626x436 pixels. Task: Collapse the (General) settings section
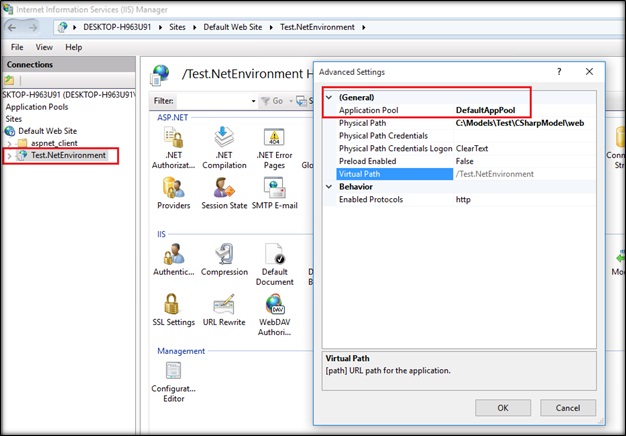(x=329, y=97)
